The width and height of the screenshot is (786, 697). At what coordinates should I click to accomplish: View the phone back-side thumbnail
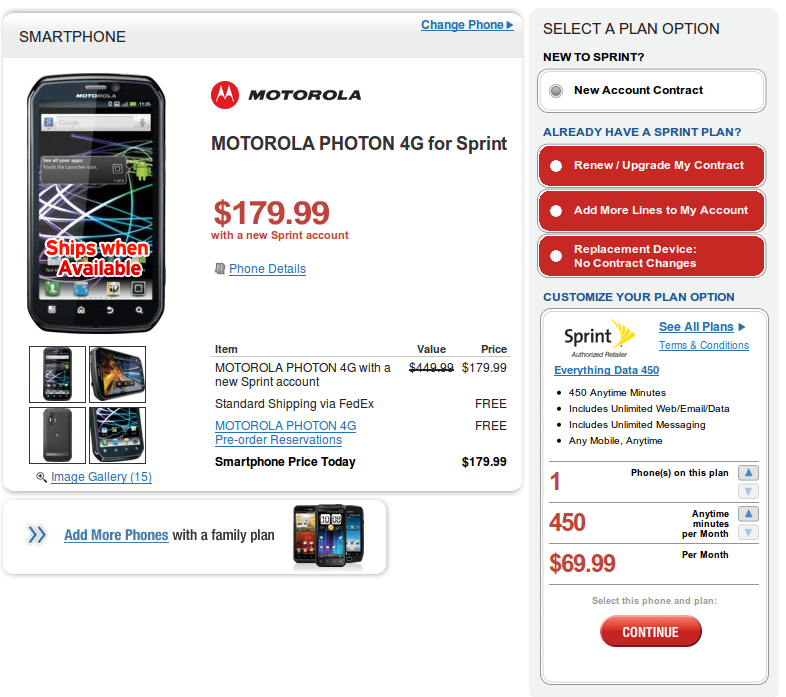coord(57,435)
